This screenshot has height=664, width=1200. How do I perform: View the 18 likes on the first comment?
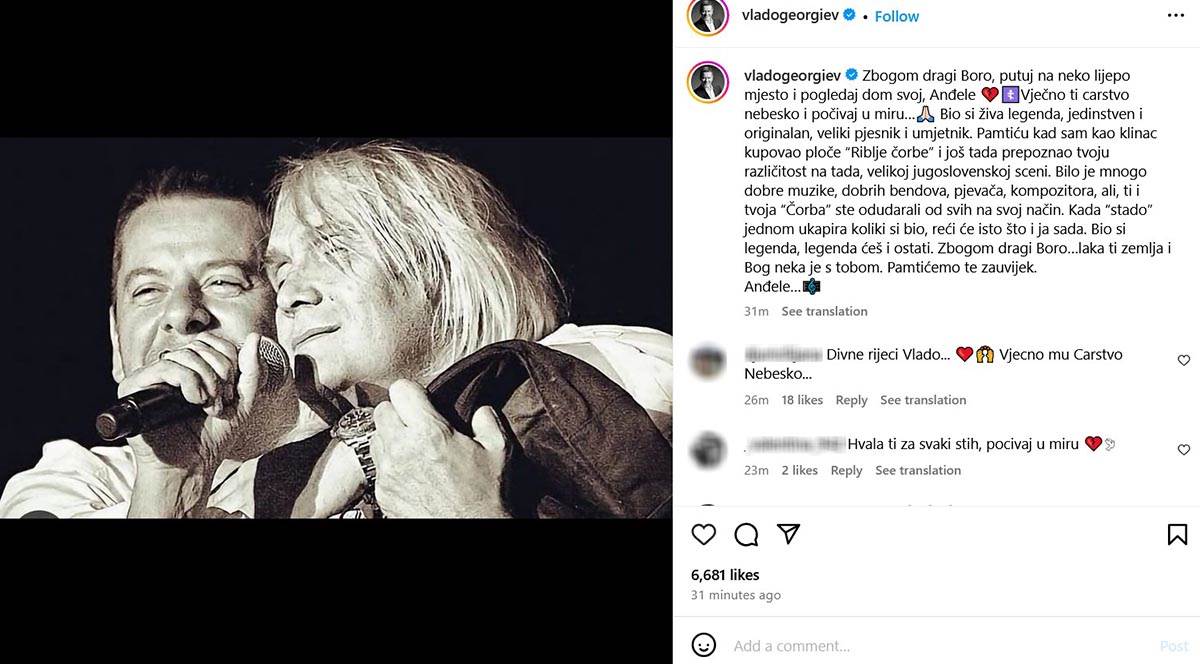pyautogui.click(x=802, y=400)
